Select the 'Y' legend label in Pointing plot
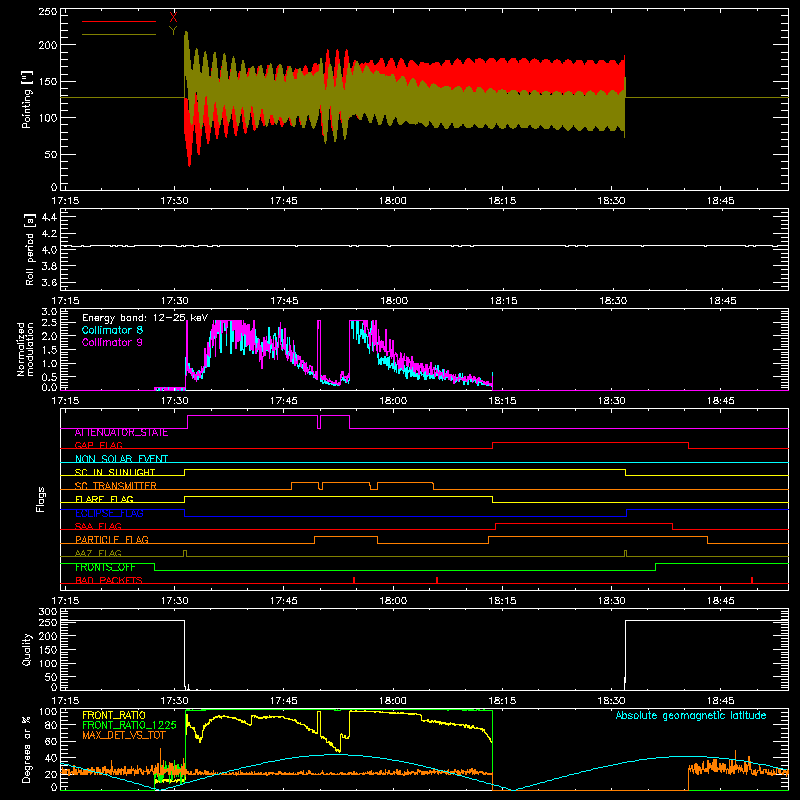Image resolution: width=800 pixels, height=800 pixels. 173,31
